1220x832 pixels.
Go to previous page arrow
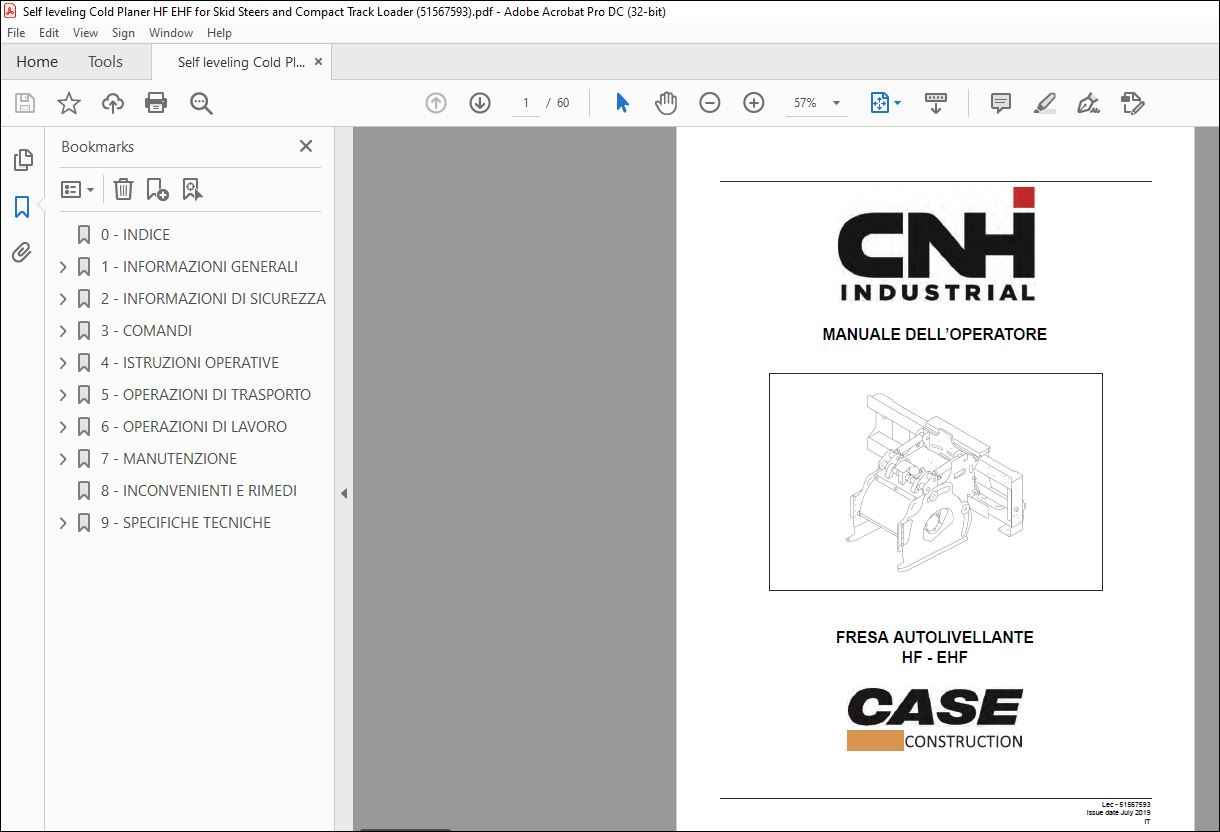coord(436,103)
